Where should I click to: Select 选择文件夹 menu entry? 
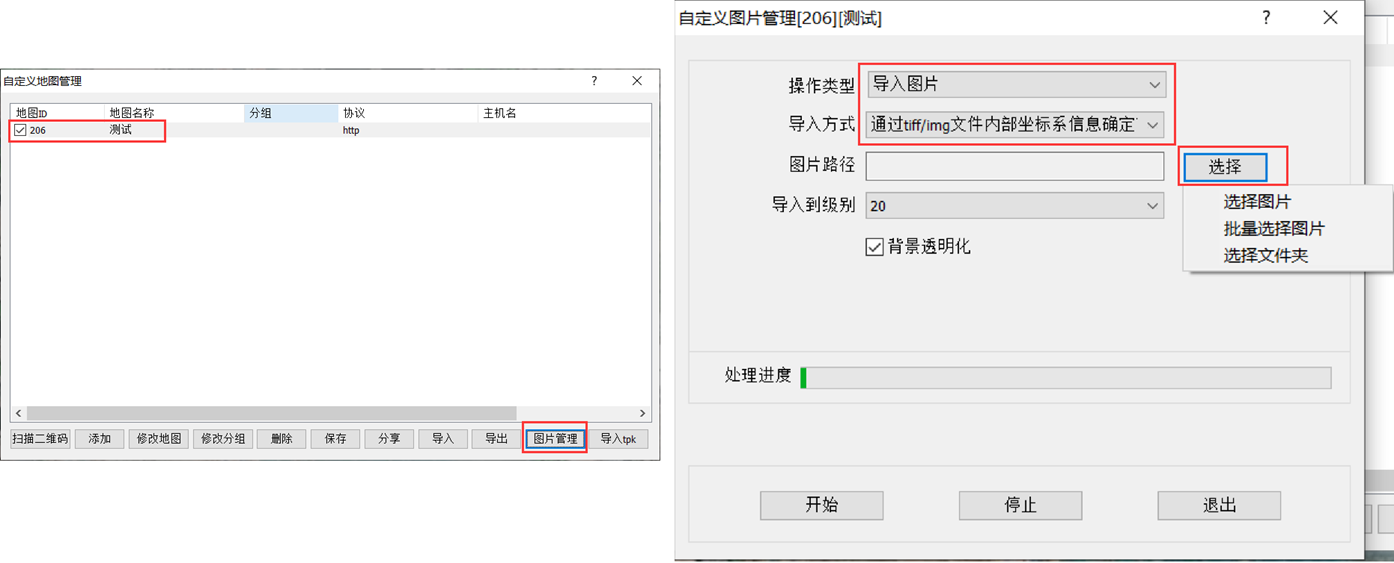pos(1265,255)
